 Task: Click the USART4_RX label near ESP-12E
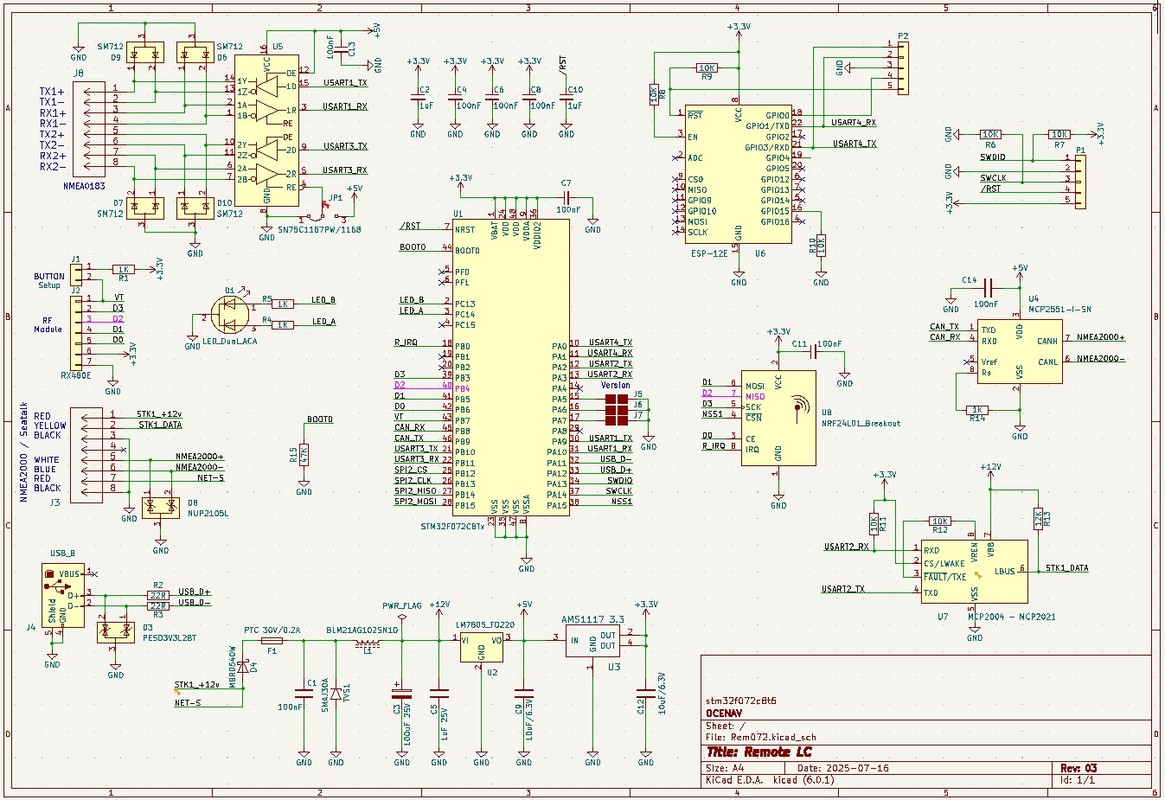[x=854, y=122]
